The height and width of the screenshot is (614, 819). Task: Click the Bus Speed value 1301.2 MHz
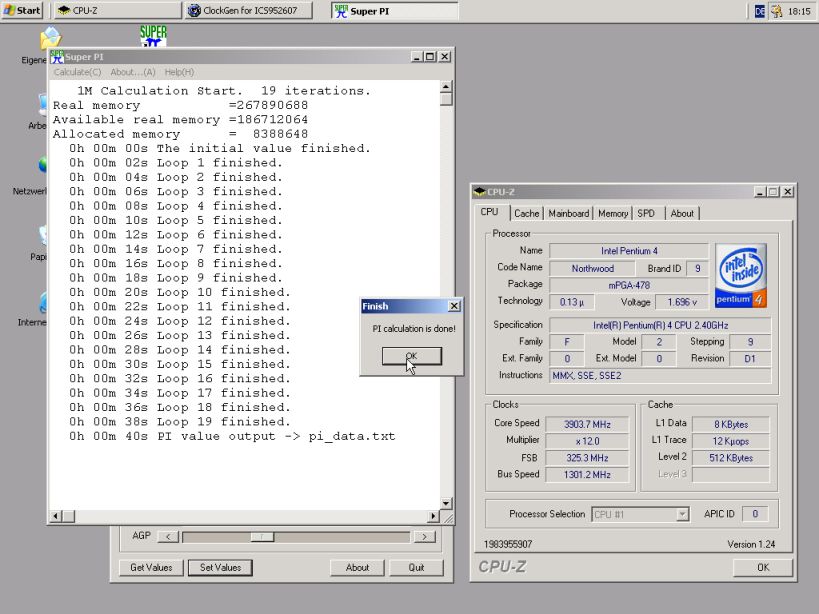coord(587,475)
